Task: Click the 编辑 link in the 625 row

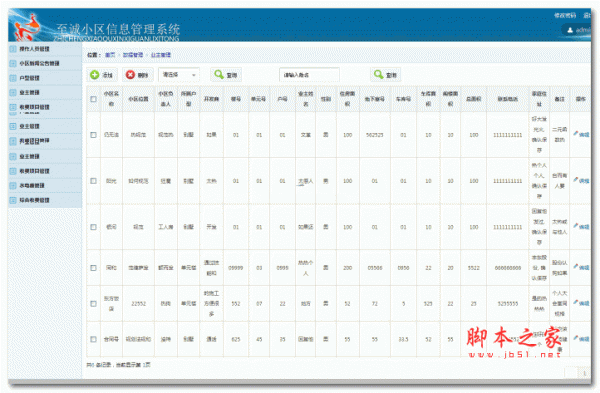Action: coord(584,339)
